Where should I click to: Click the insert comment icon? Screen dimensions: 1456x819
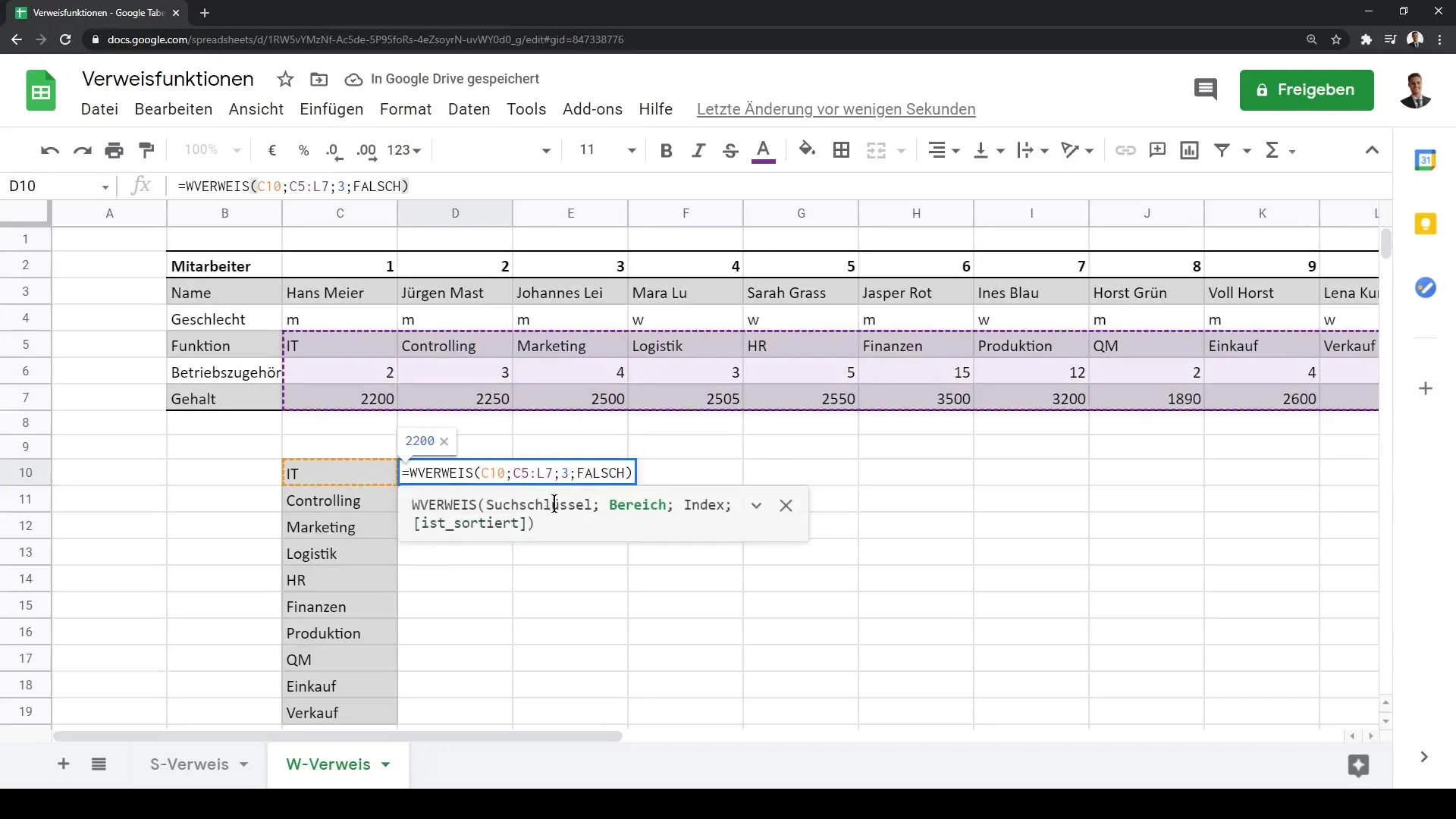pyautogui.click(x=1157, y=150)
